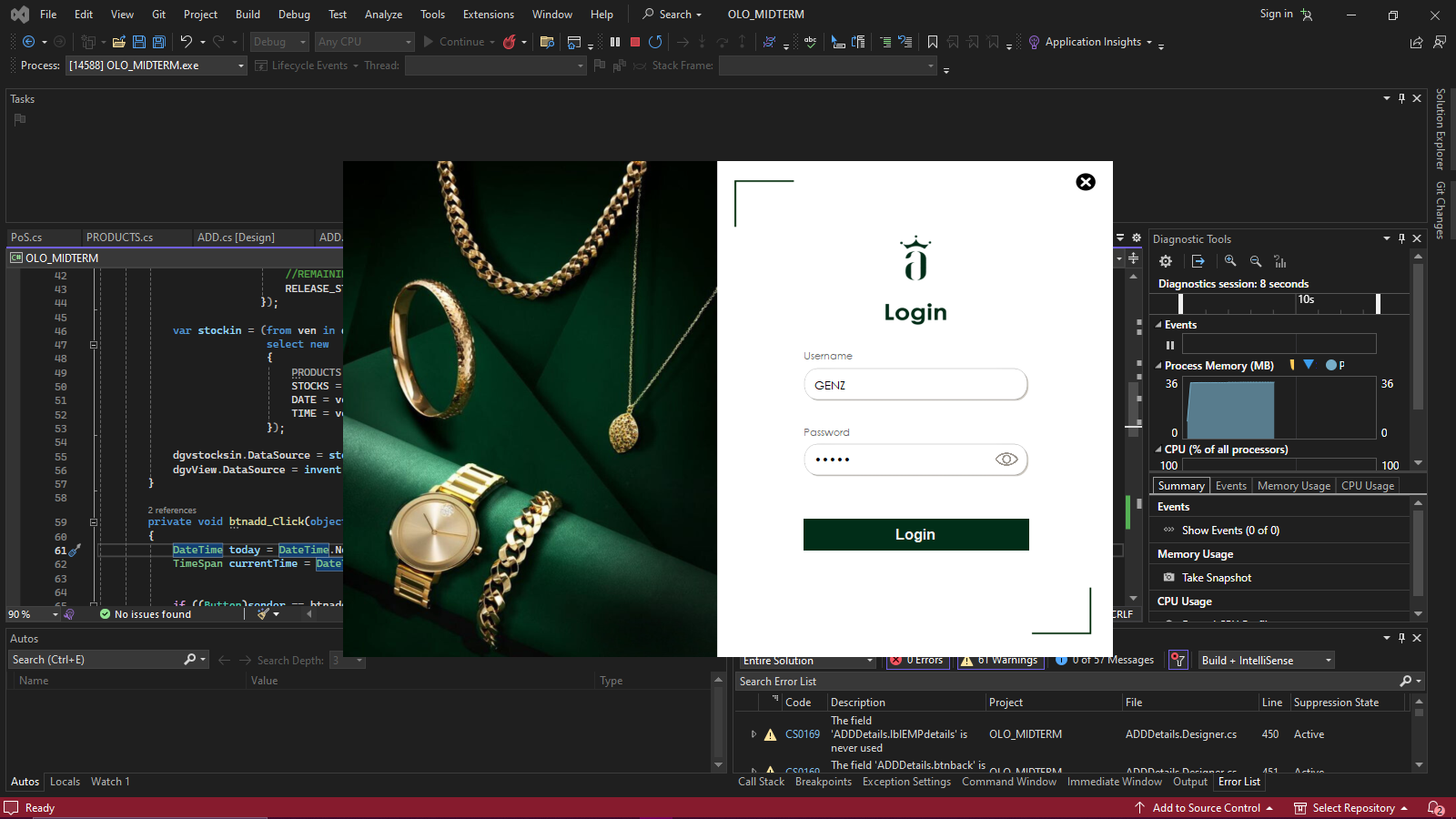Toggle the 61 Warnings filter
Image resolution: width=1456 pixels, height=819 pixels.
(x=999, y=661)
